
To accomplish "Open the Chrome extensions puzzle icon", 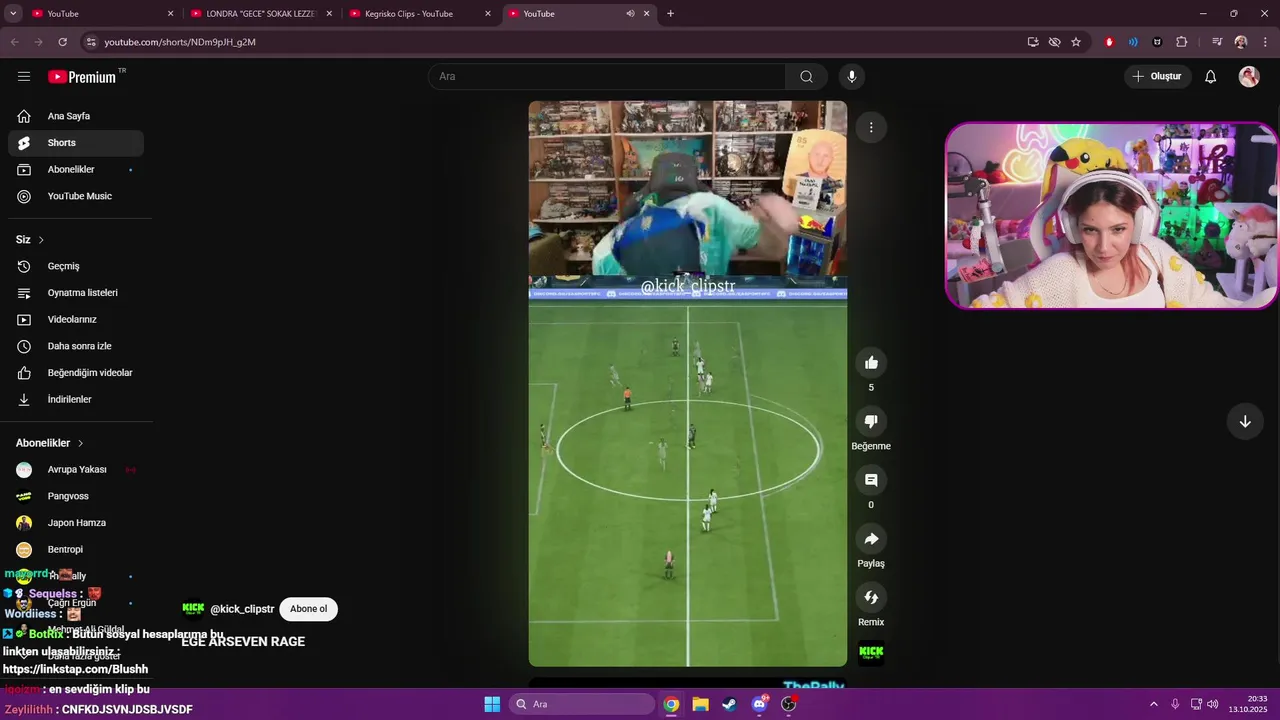I will click(1182, 42).
